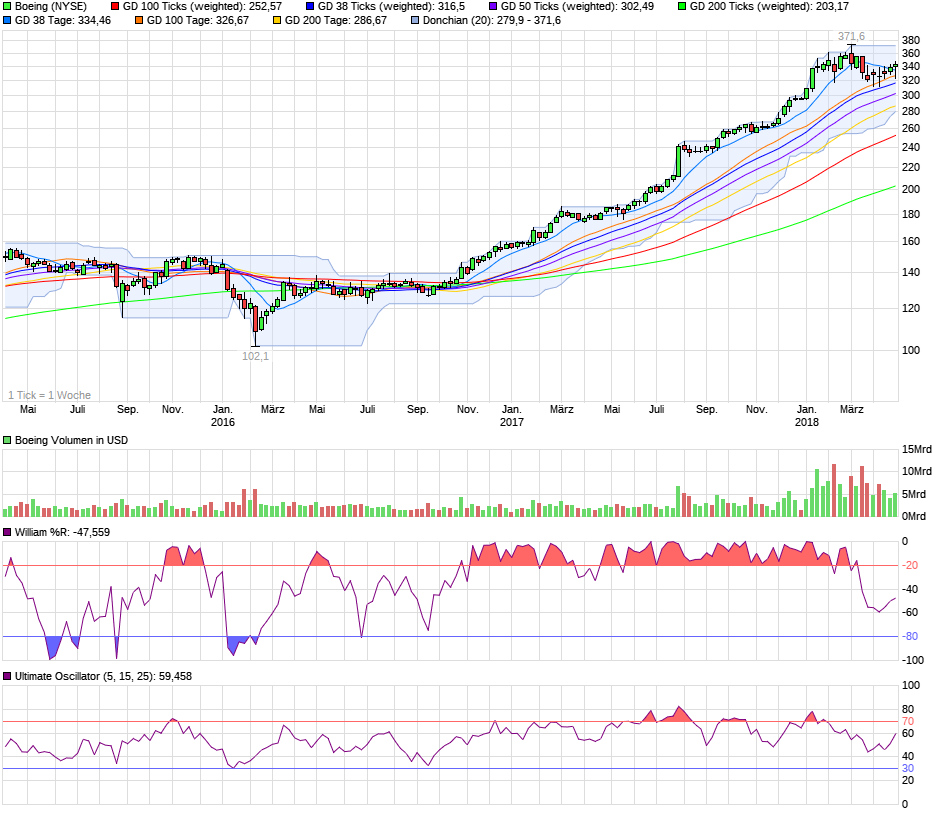Click 'Donchian (20): 279,9 - 371,6' label
Screen dimensions: 940x814
point(492,20)
